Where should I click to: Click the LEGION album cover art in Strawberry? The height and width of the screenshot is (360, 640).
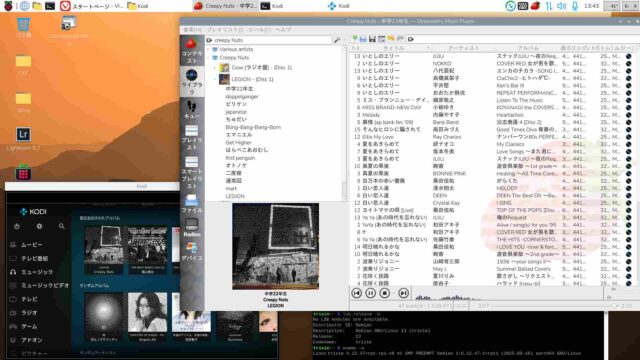(276, 247)
